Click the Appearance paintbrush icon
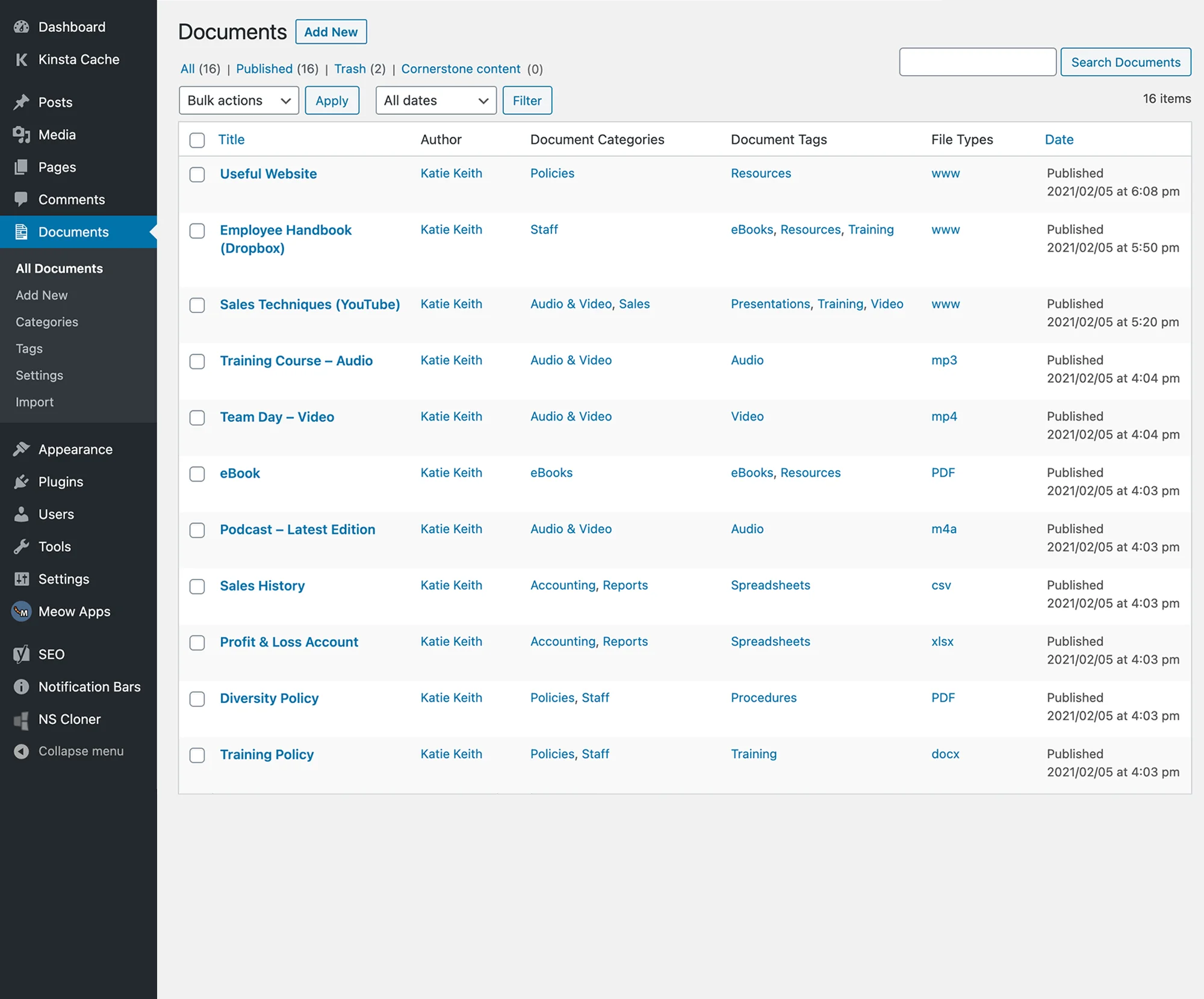The width and height of the screenshot is (1204, 999). [x=22, y=449]
